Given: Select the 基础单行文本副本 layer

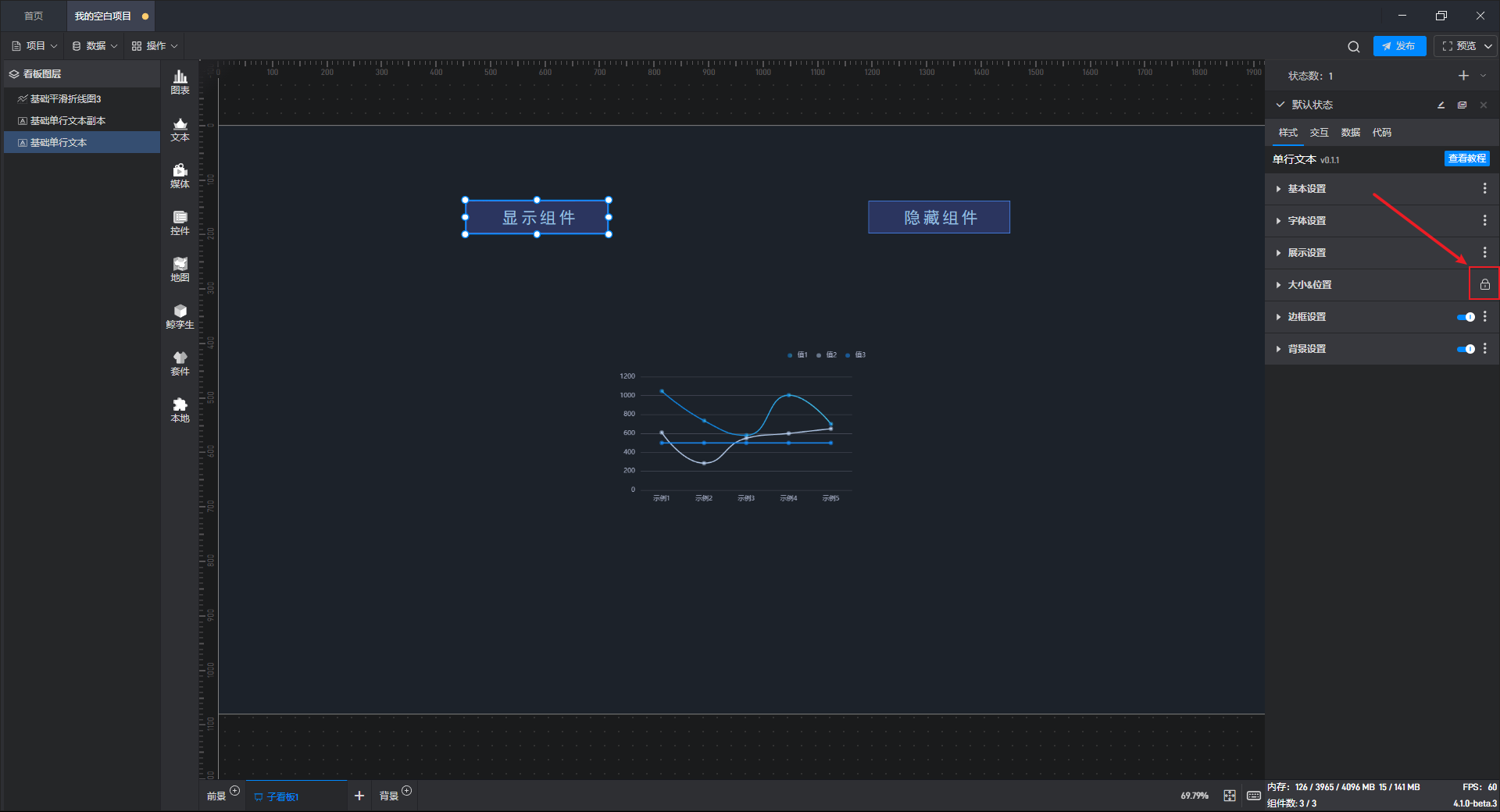Looking at the screenshot, I should point(82,121).
